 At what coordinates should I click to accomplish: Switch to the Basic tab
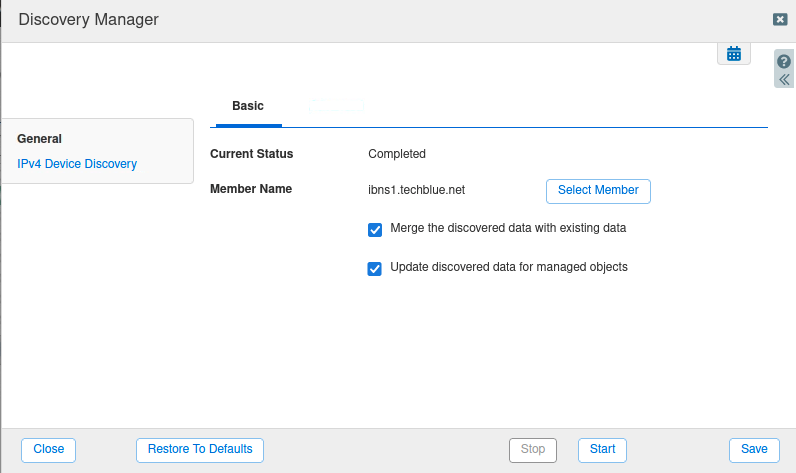(248, 106)
